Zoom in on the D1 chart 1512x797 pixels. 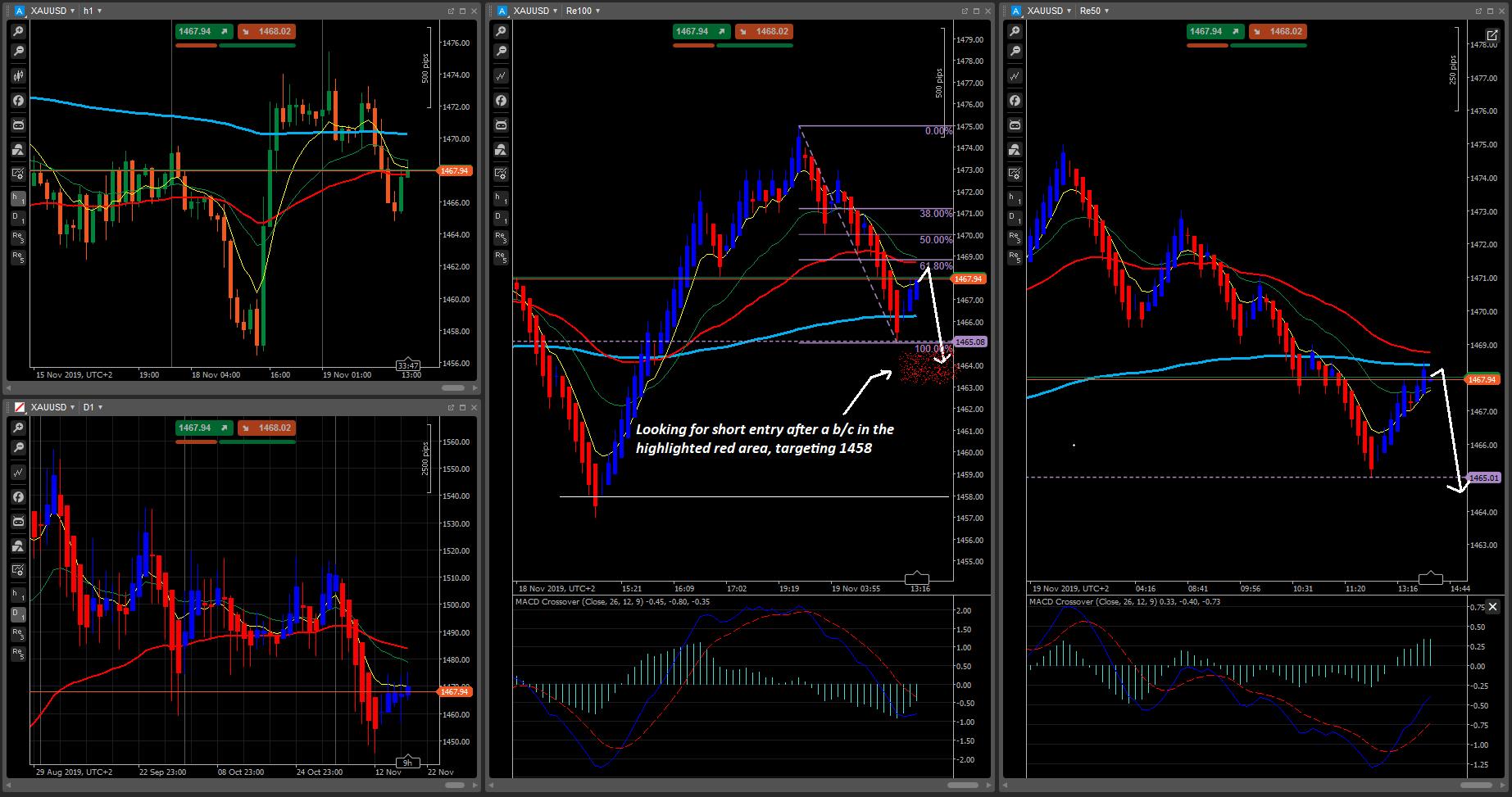(x=18, y=428)
